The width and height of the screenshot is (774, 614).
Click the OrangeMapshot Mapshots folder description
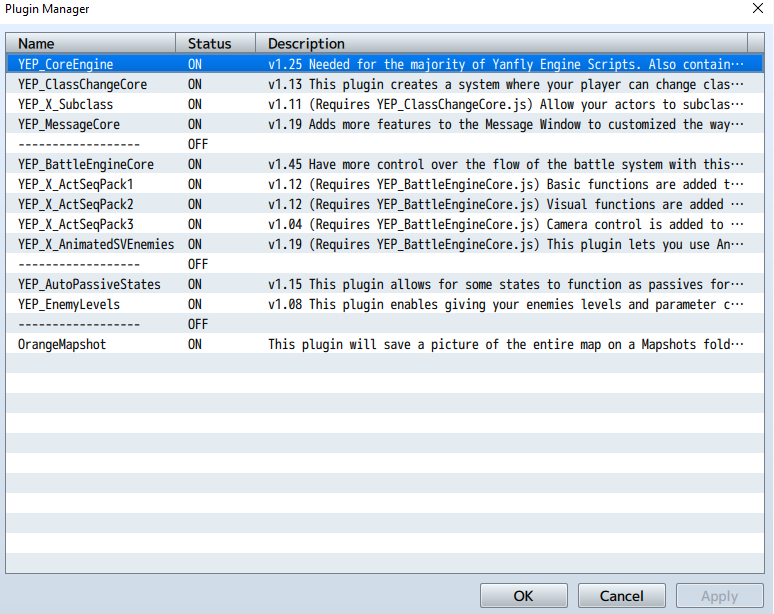[506, 345]
